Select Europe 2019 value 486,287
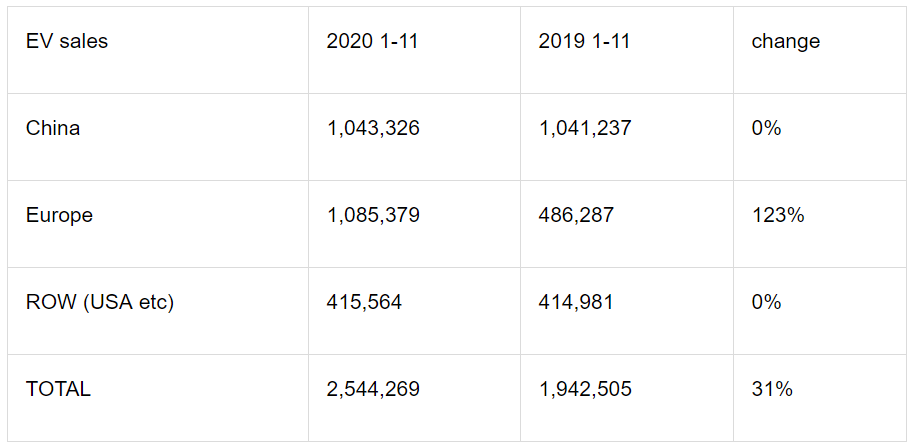The width and height of the screenshot is (918, 447). coord(576,215)
